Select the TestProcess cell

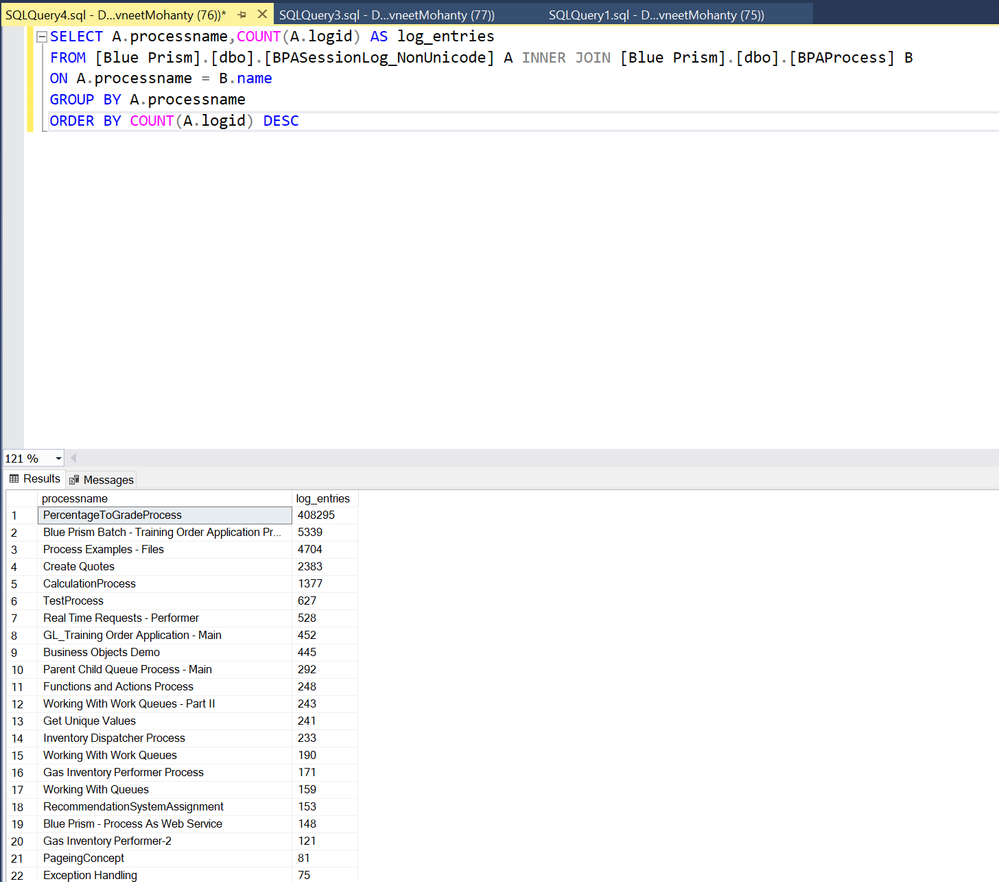[165, 601]
